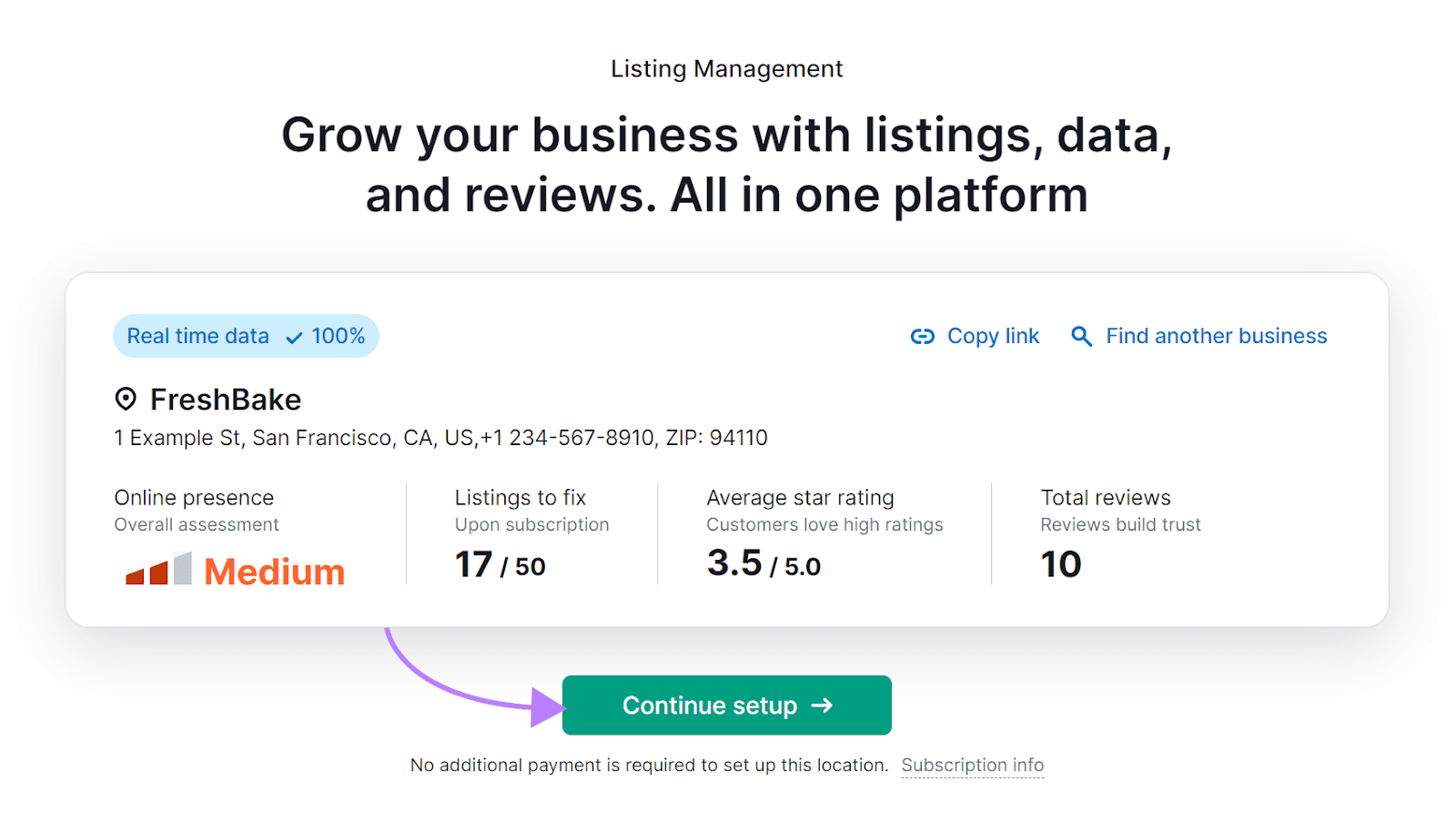
Task: Click the signal bars presence icon
Action: pyautogui.click(x=158, y=568)
